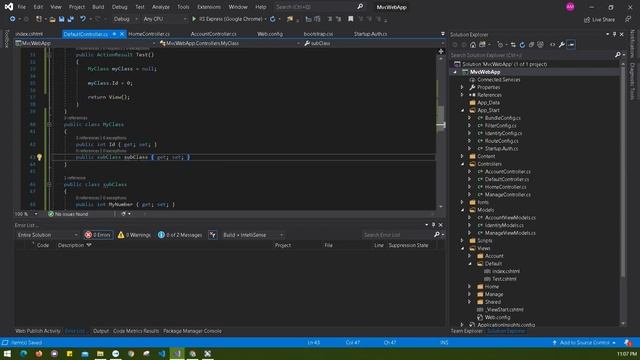Collapse the Controllers folder node
This screenshot has width=640, height=360.
click(x=462, y=164)
